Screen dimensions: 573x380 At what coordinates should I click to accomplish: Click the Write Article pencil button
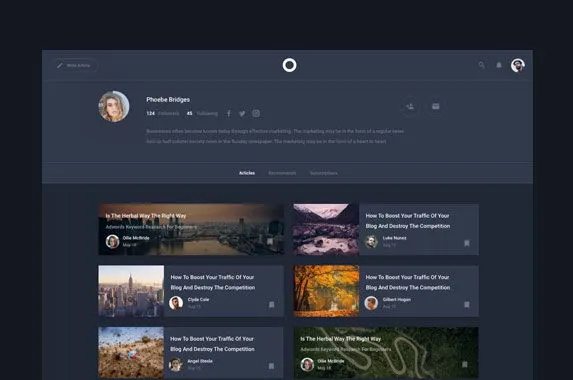coord(75,65)
